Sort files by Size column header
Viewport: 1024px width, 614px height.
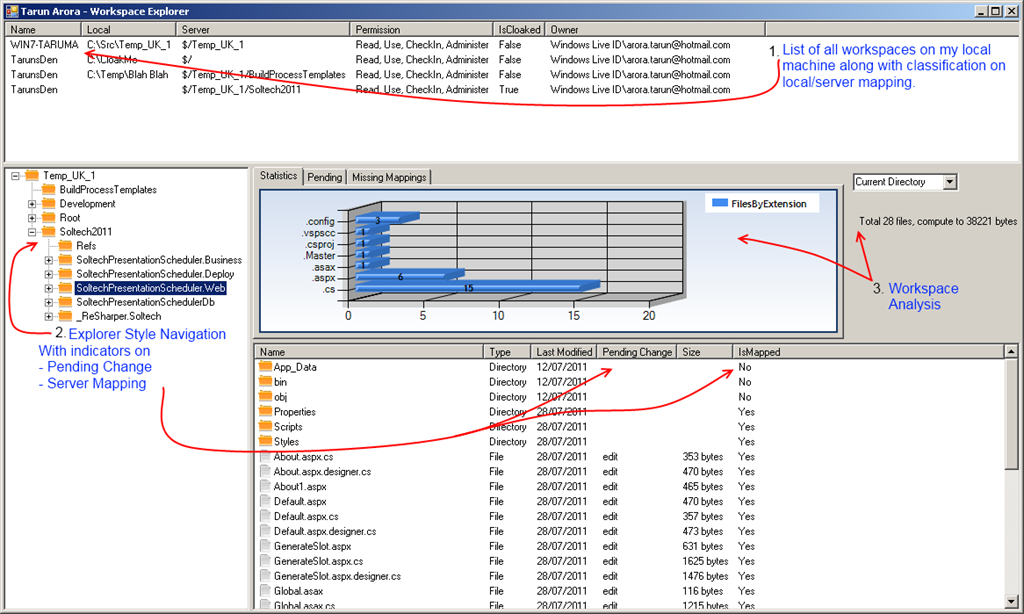click(705, 352)
